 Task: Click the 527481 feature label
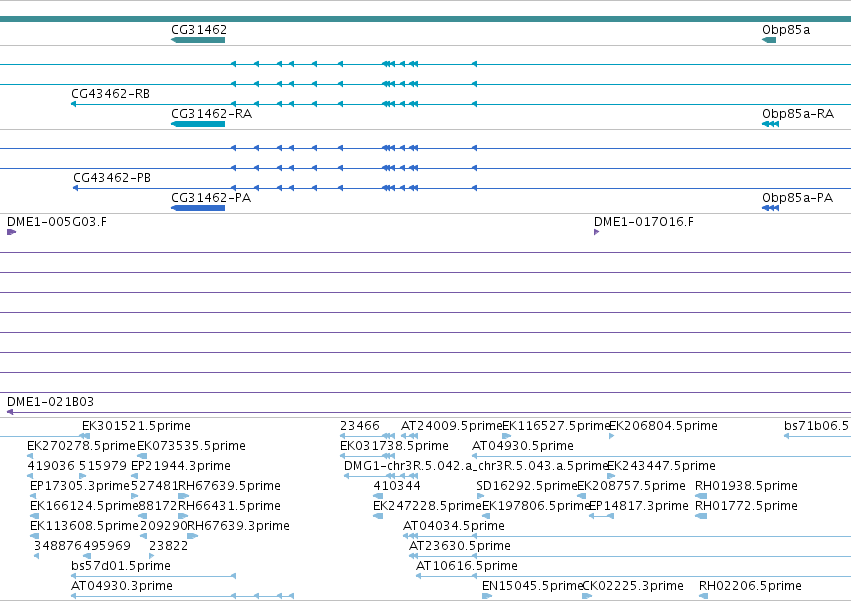[x=155, y=486]
